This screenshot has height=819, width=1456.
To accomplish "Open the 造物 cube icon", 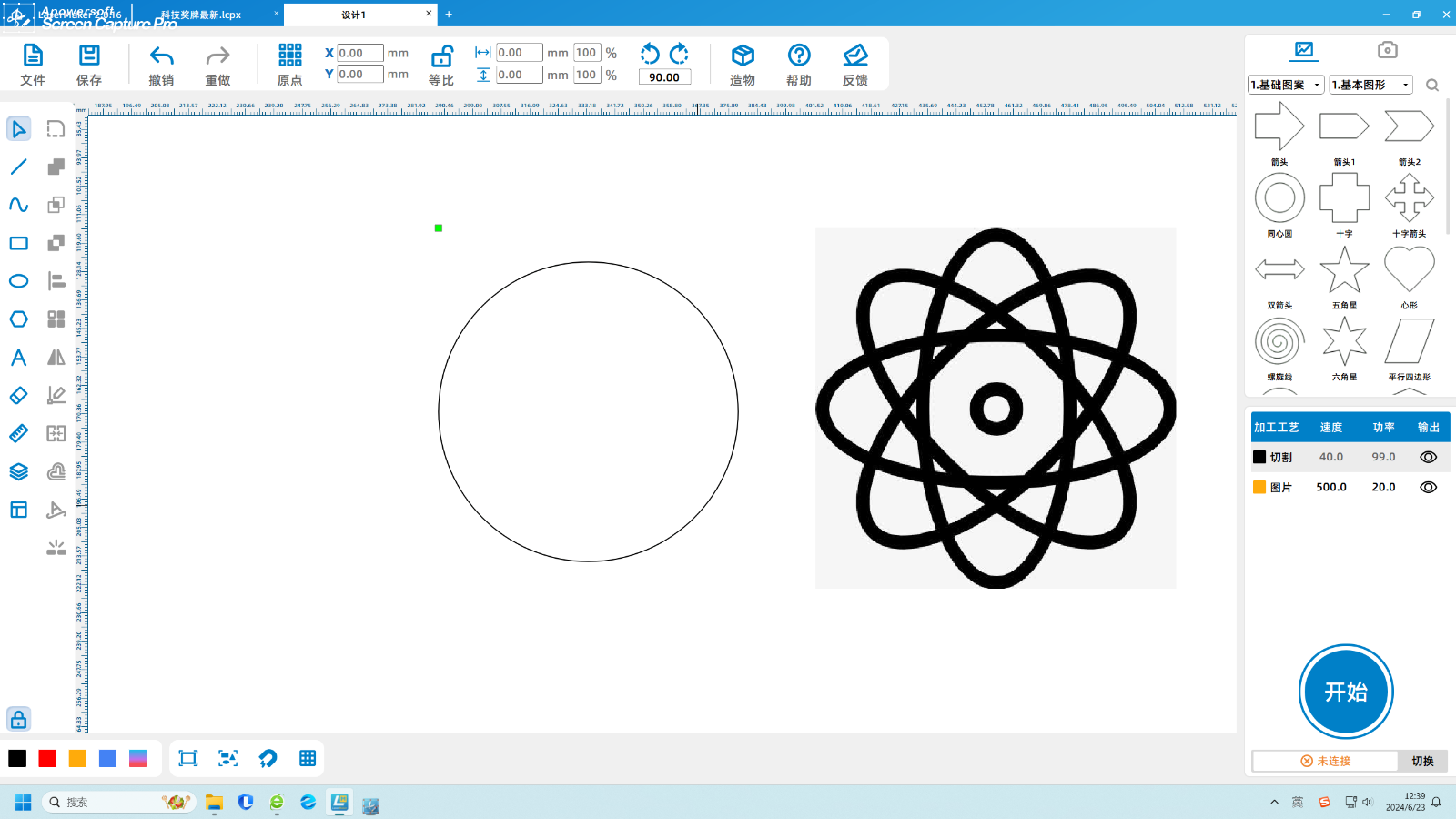I will coord(743,56).
